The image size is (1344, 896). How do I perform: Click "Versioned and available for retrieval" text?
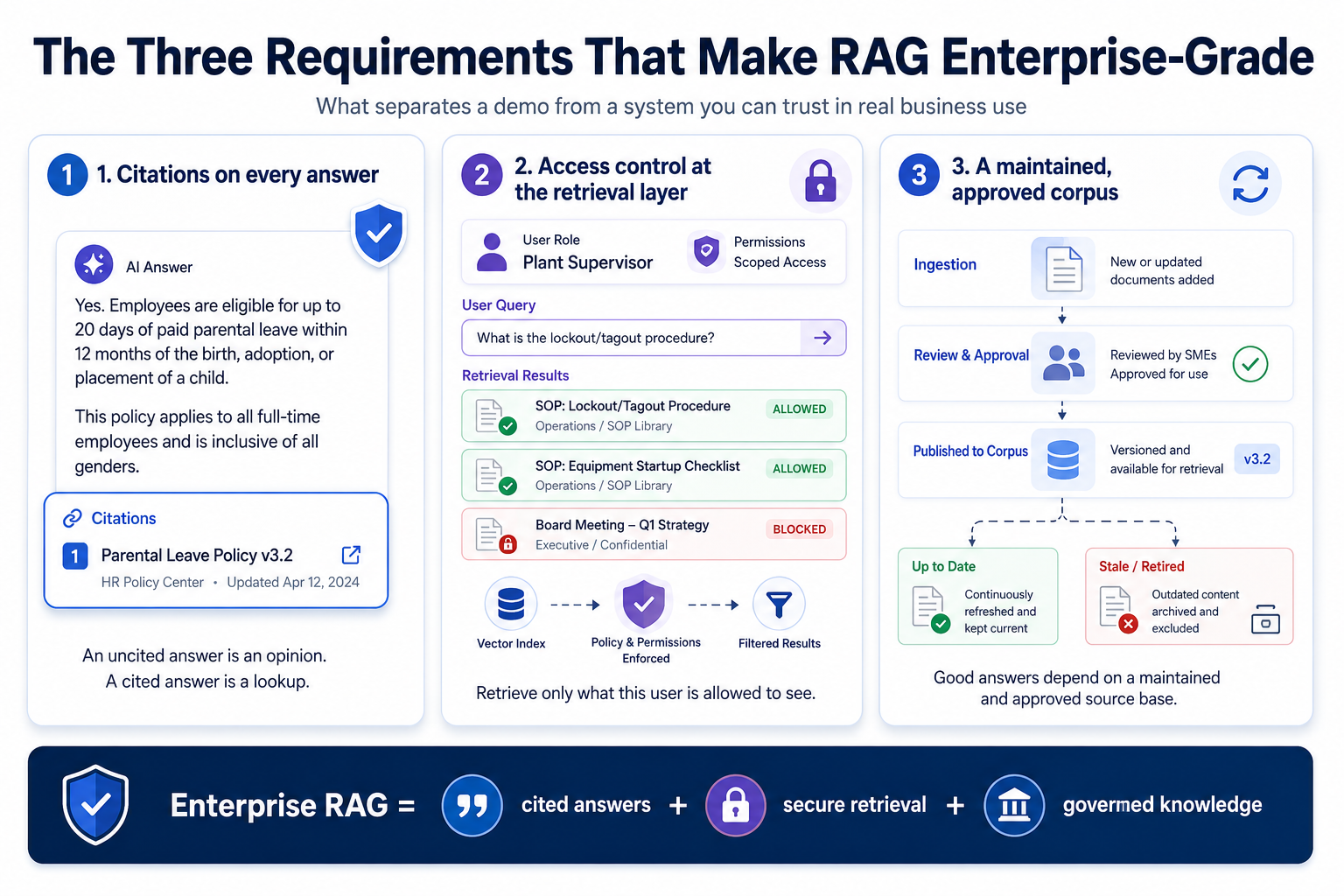(x=1166, y=459)
